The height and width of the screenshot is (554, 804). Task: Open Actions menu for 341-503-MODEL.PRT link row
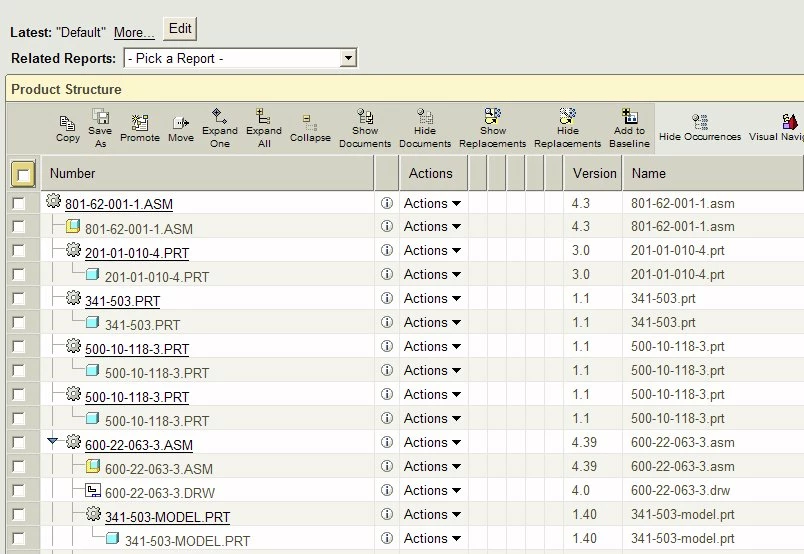432,514
